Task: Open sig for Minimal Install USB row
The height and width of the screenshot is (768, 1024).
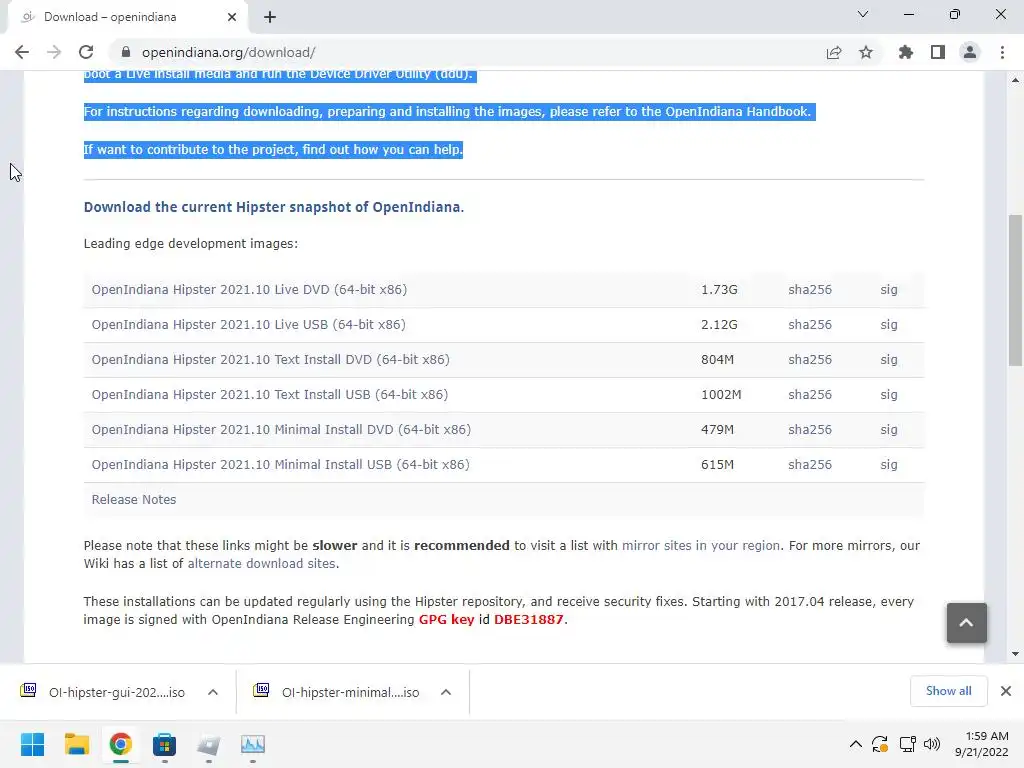Action: 889,464
